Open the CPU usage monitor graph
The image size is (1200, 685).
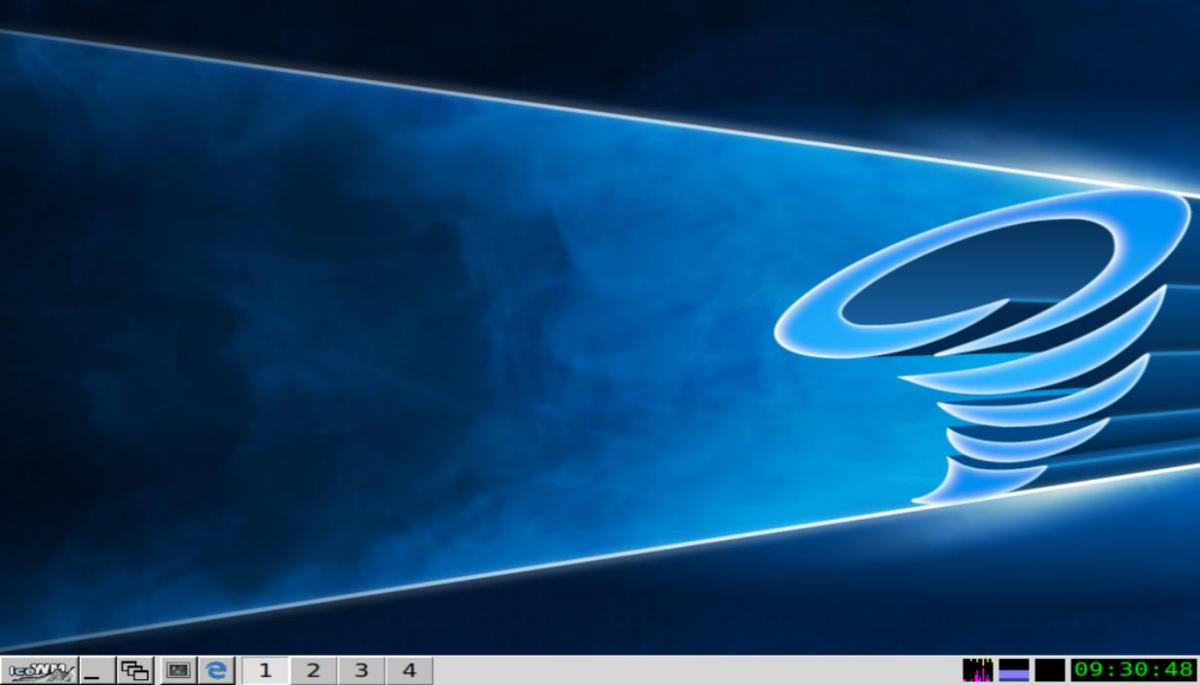coord(977,670)
